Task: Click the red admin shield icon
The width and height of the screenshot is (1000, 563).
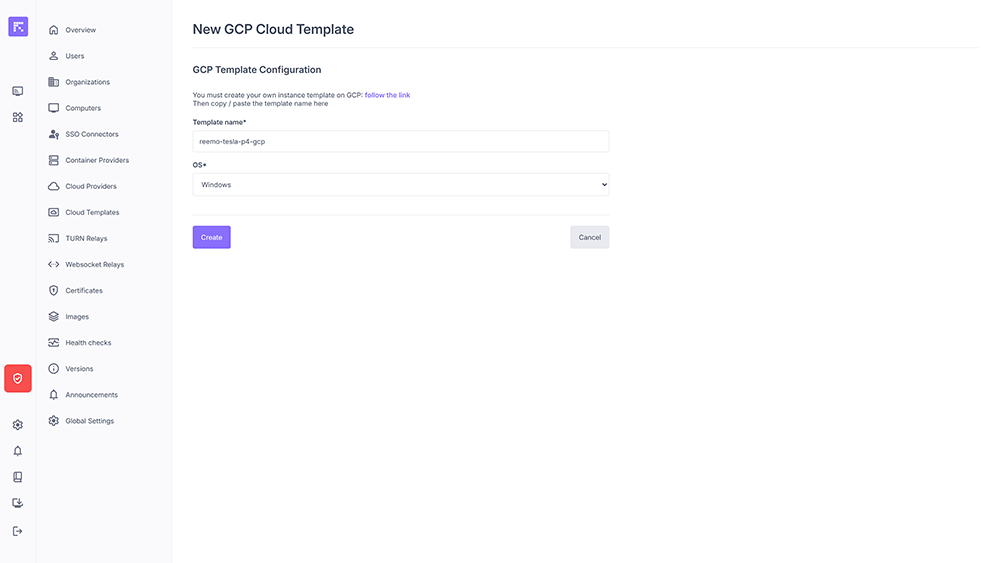Action: pos(18,378)
